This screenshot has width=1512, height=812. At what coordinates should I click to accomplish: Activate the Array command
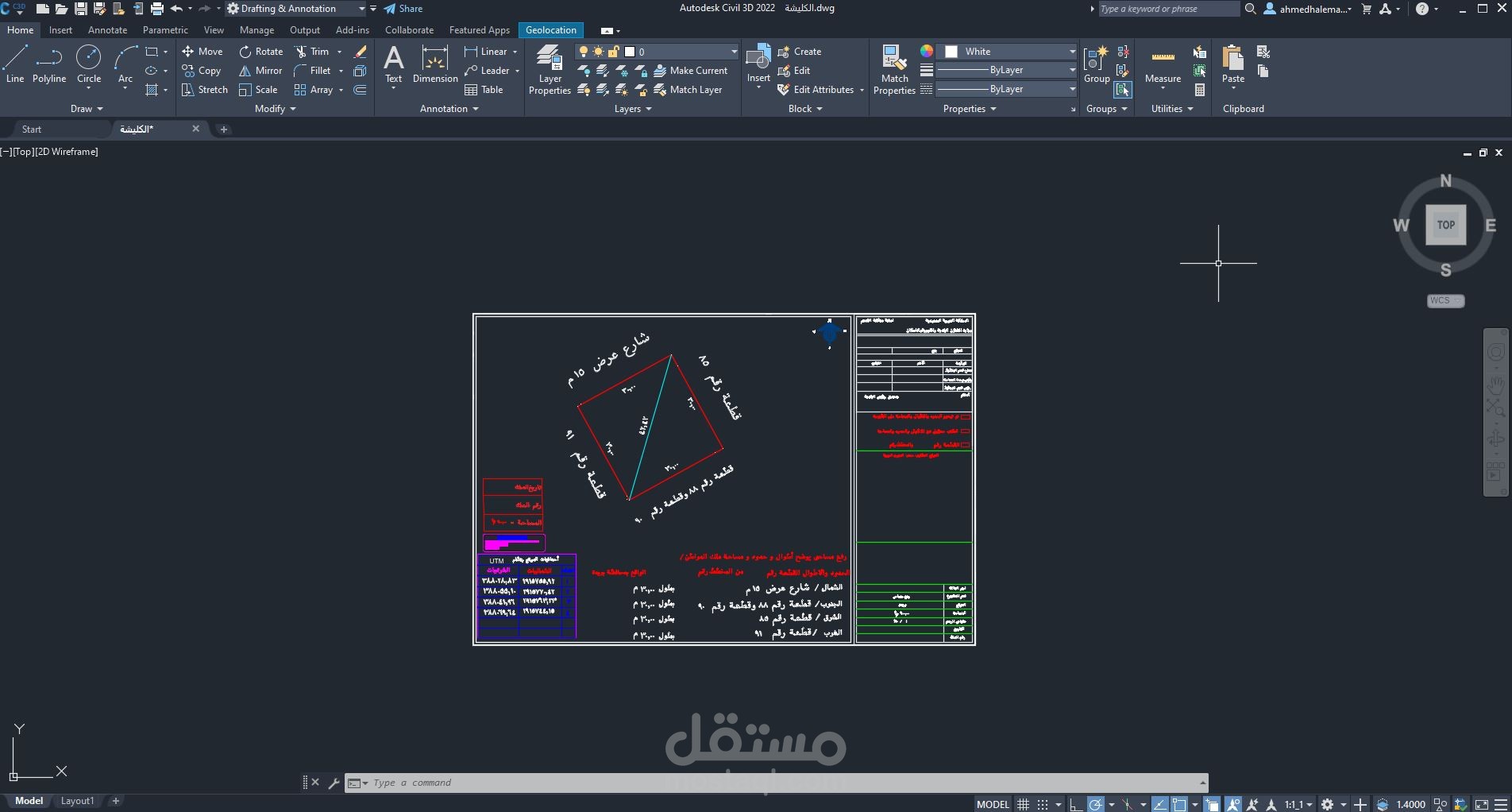(x=313, y=89)
